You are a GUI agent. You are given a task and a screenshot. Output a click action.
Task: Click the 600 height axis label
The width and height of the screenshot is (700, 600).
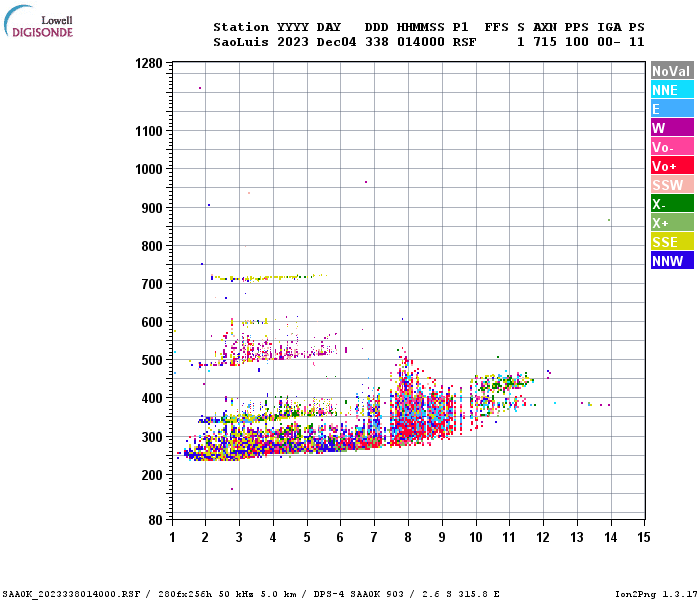click(152, 322)
